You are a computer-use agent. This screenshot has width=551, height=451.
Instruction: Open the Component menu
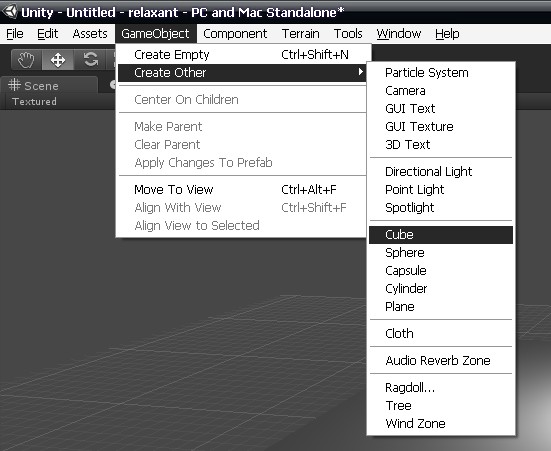coord(235,34)
